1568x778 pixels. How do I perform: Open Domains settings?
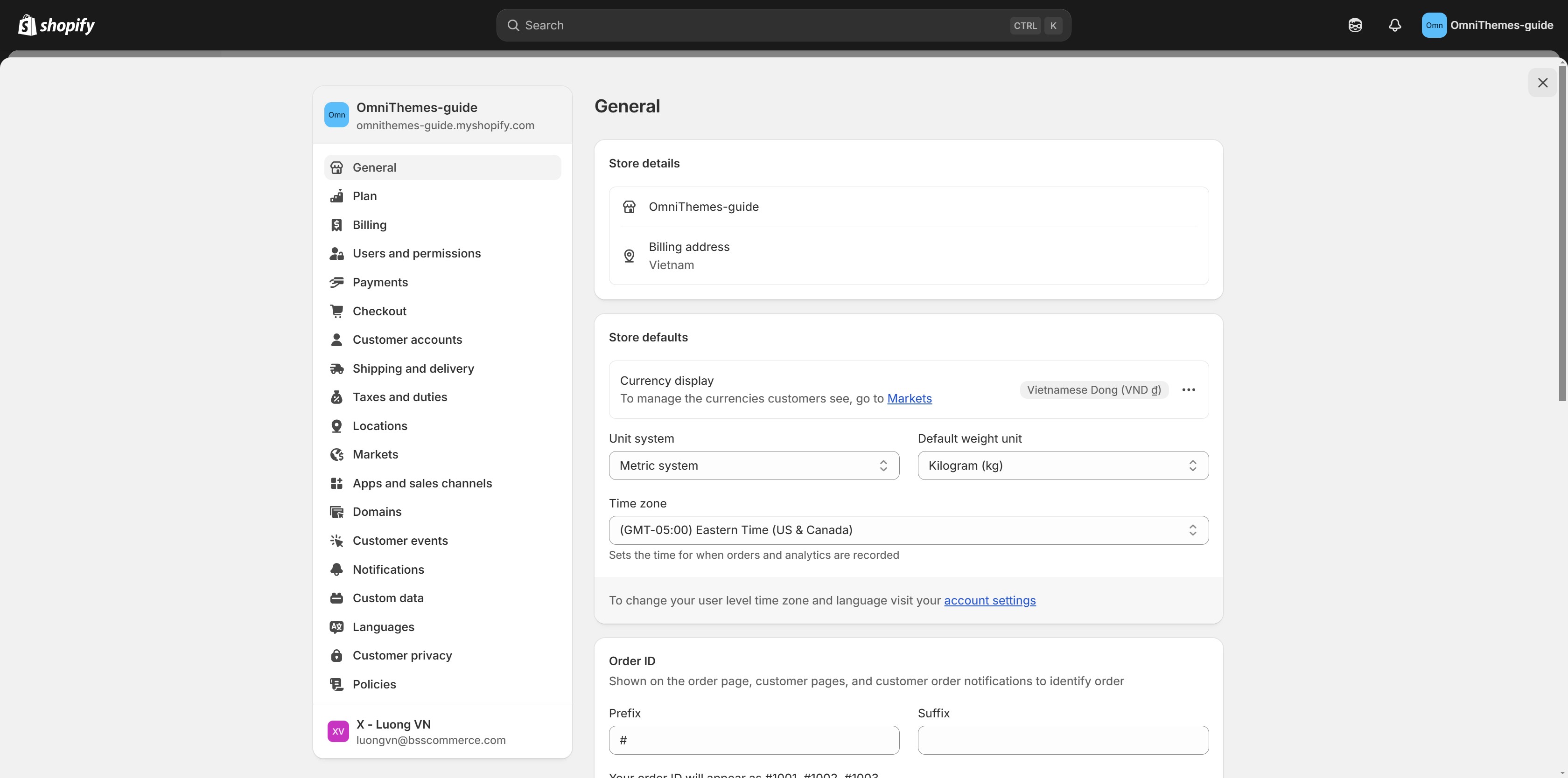[x=442, y=512]
